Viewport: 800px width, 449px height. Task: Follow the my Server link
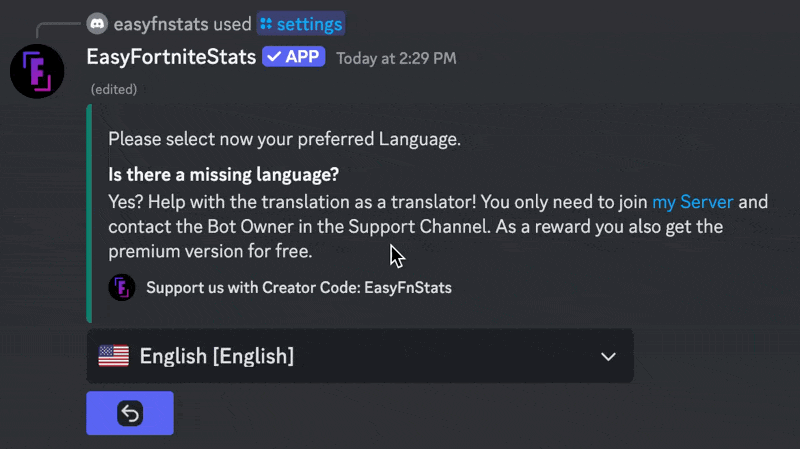pos(692,202)
